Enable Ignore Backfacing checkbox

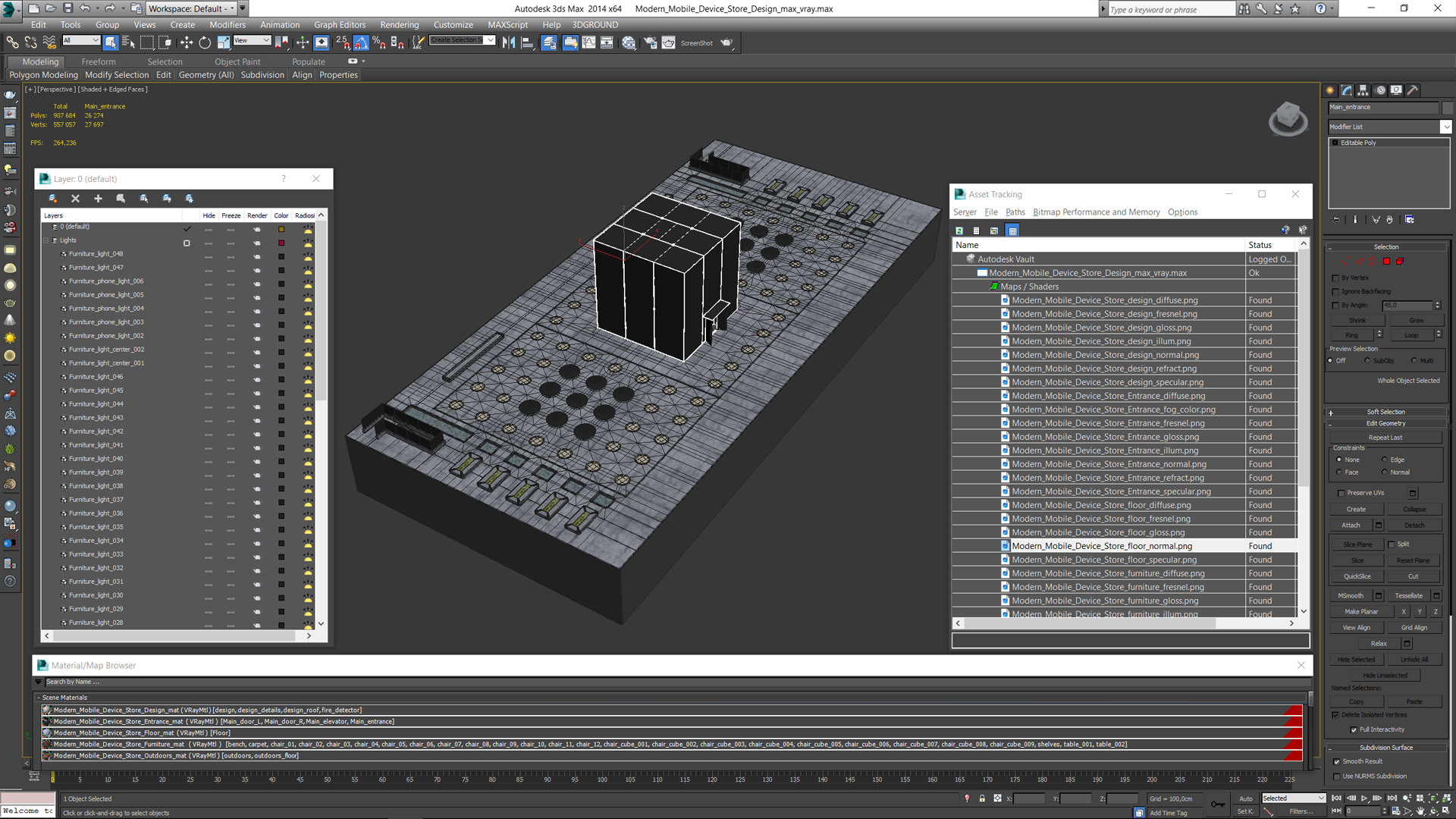click(1336, 292)
